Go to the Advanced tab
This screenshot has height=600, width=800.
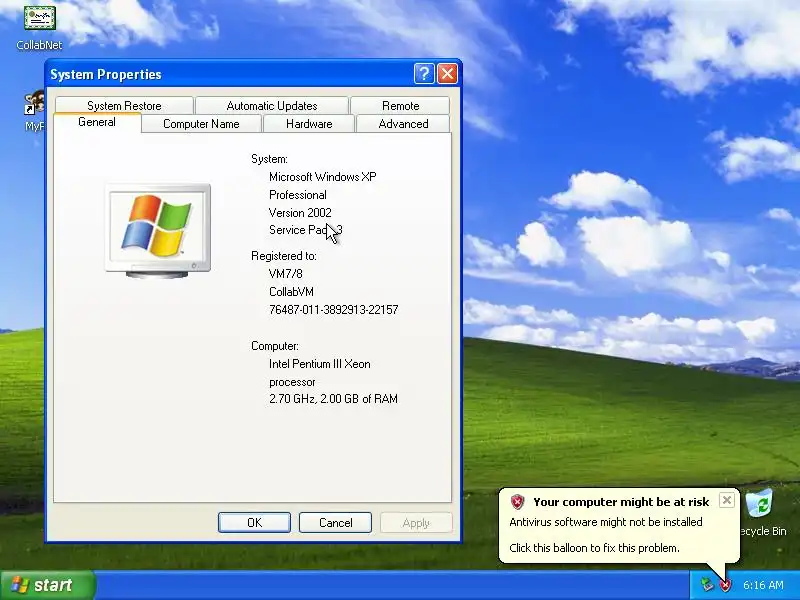(x=403, y=124)
